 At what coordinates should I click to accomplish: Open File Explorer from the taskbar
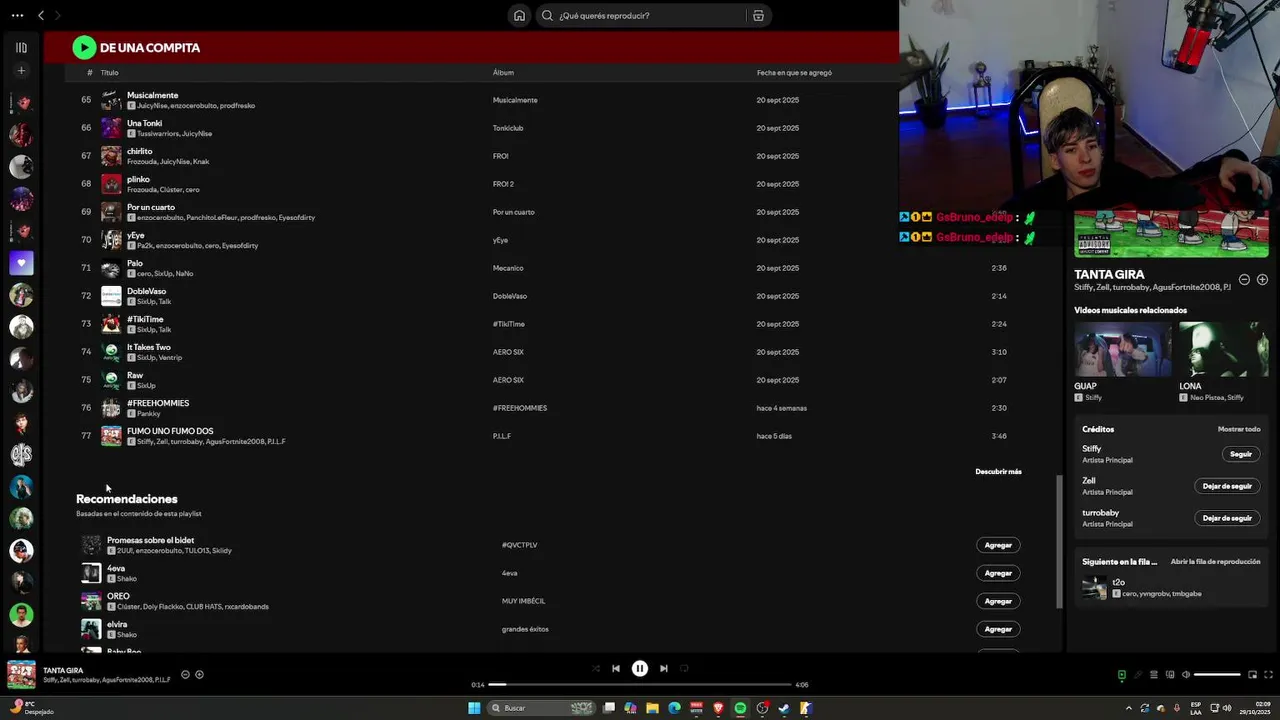tap(652, 708)
